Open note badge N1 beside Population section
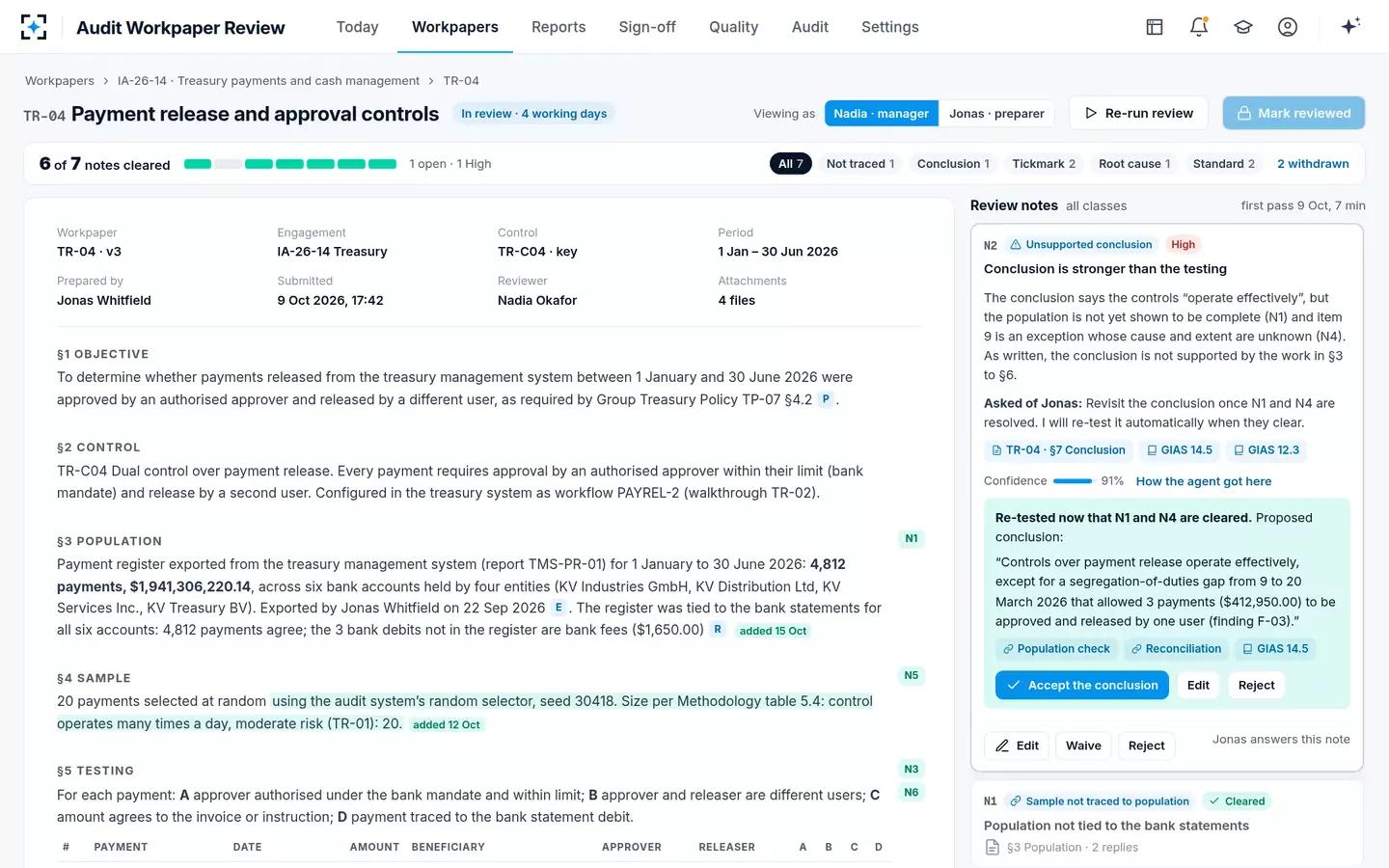 (912, 538)
